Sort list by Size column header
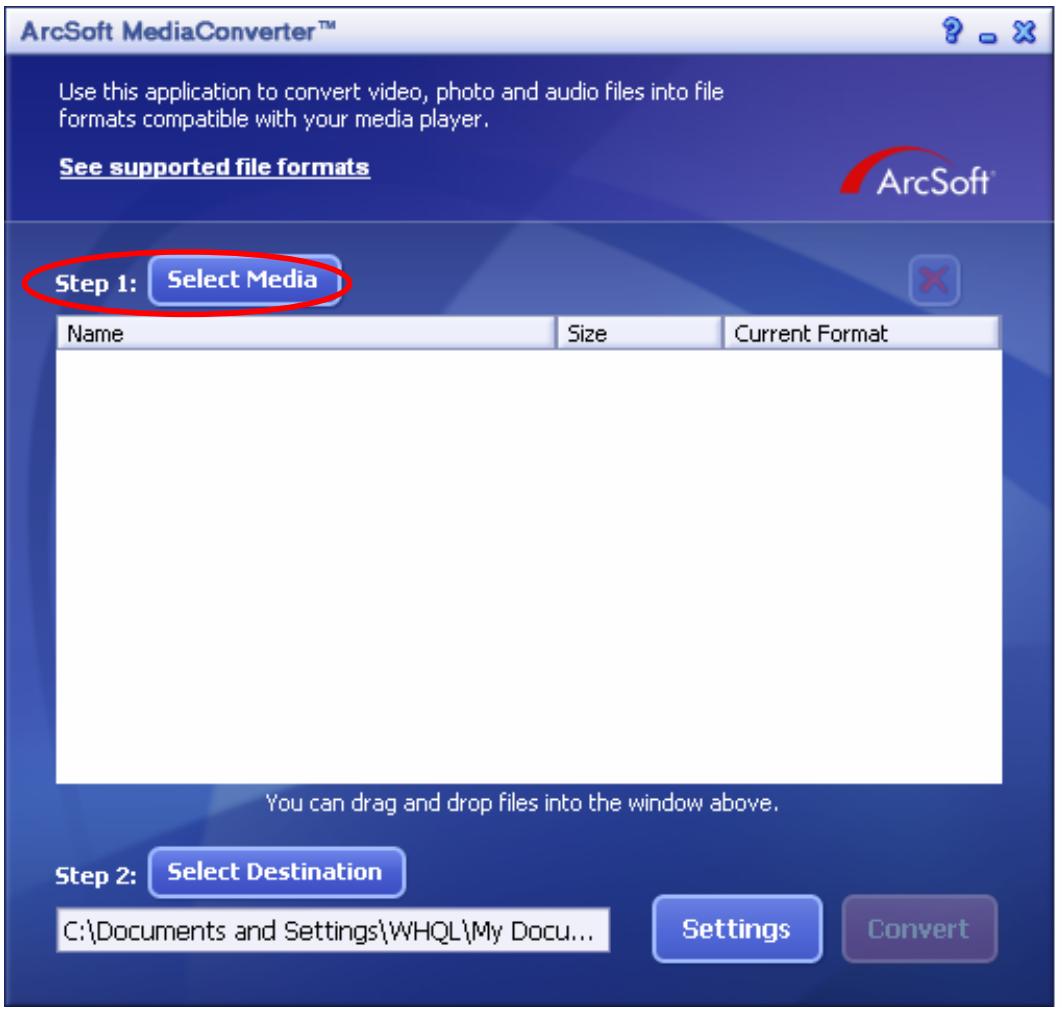1062x1015 pixels. click(639, 333)
